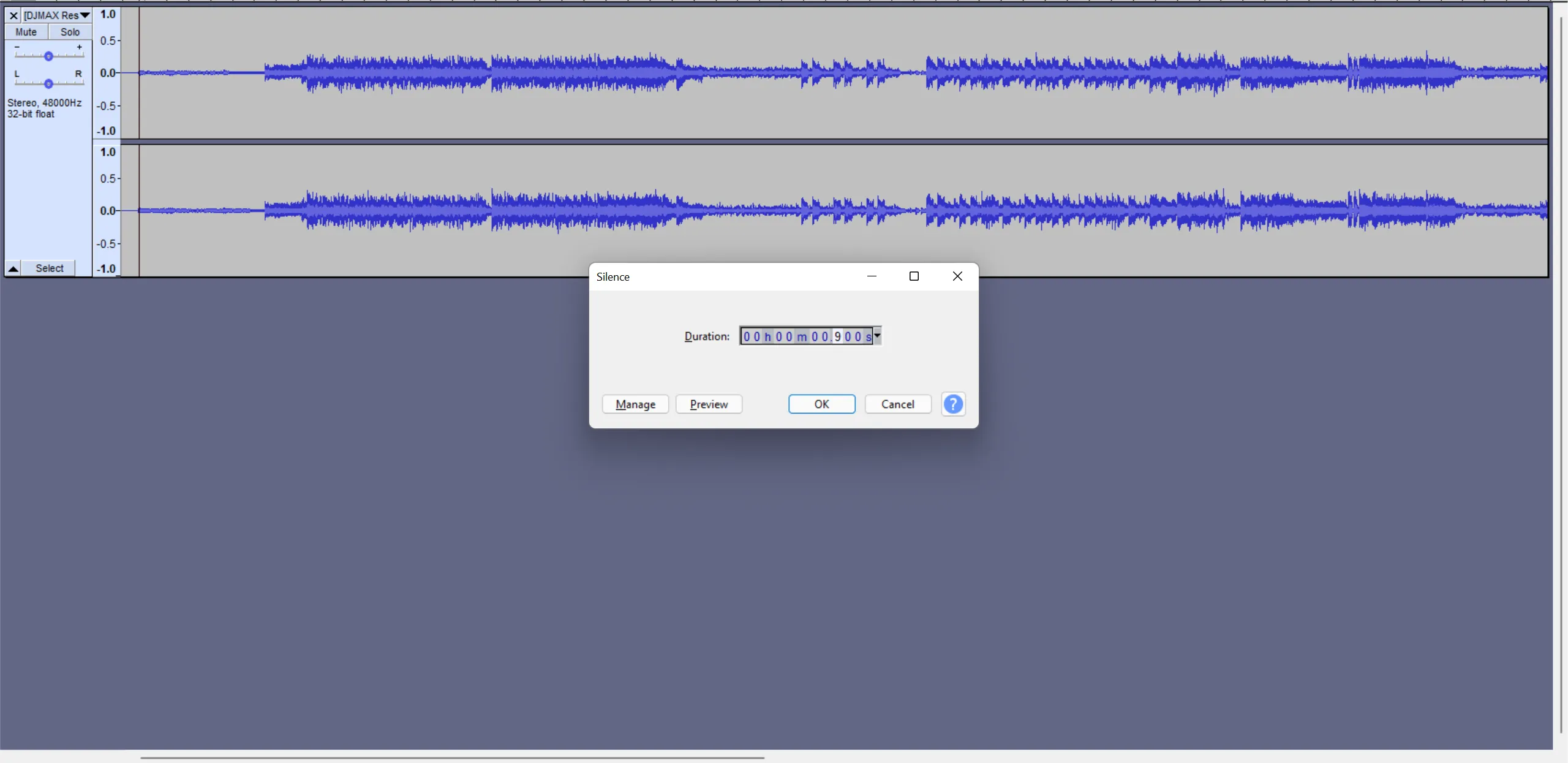Mute the DJMAX audio track
1568x763 pixels.
(x=26, y=32)
